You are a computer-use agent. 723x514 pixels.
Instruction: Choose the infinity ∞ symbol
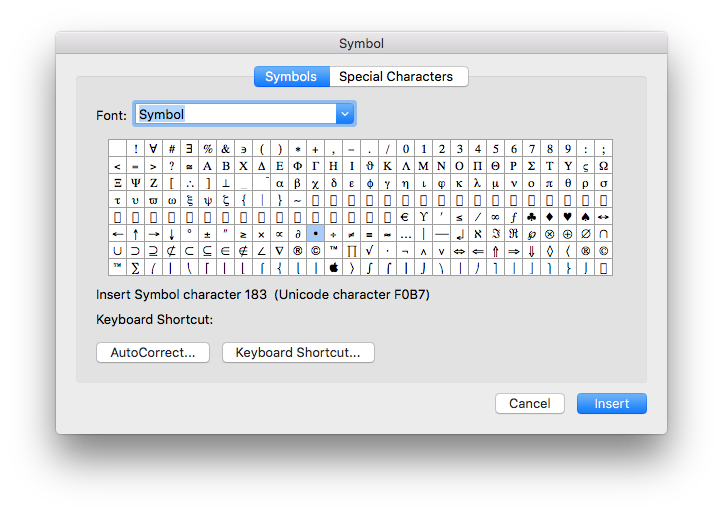pyautogui.click(x=496, y=217)
